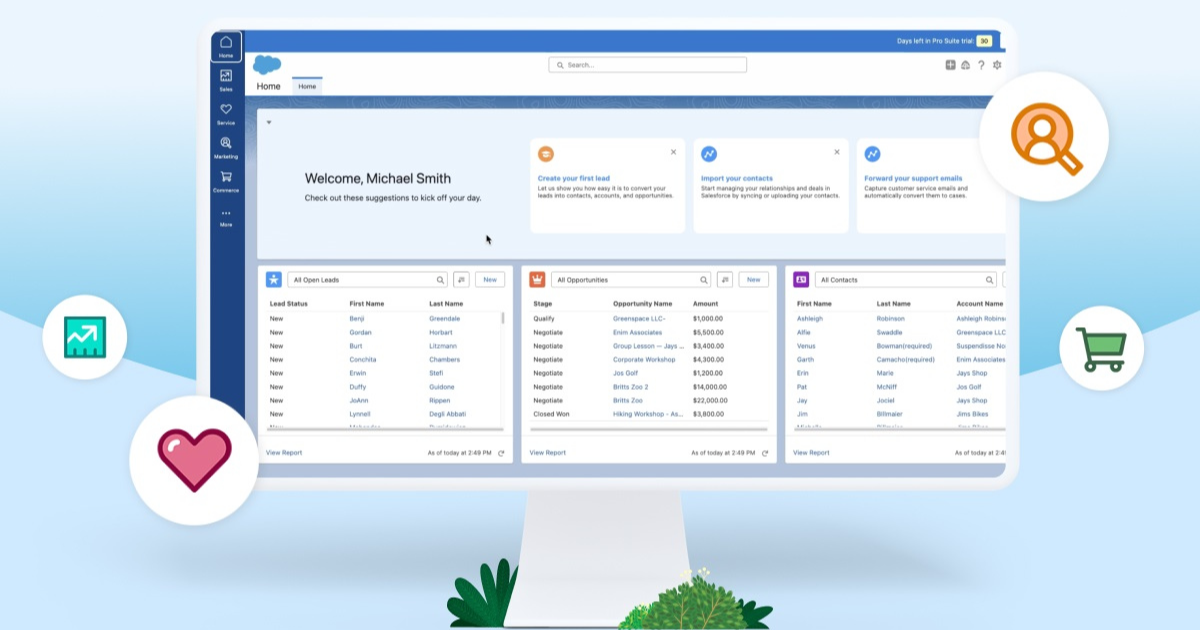Show More apps via the three dots
The width and height of the screenshot is (1200, 630).
pos(226,217)
